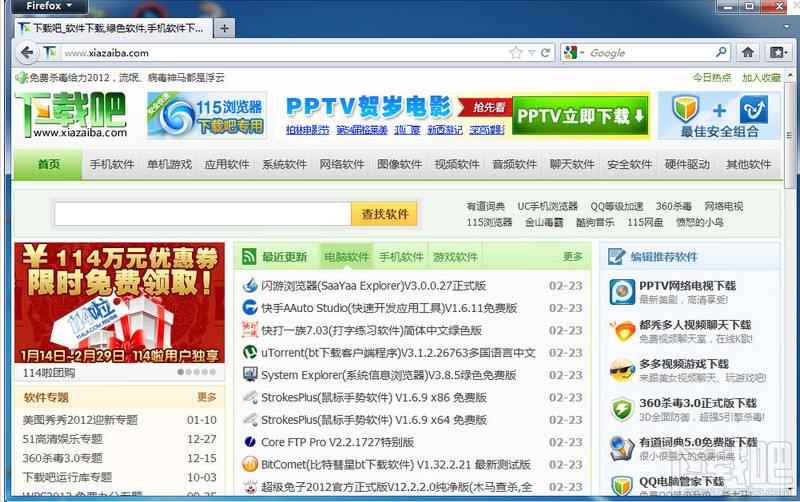Screen dimensions: 800x502
Task: Go back with the back arrow
Action: click(x=27, y=53)
